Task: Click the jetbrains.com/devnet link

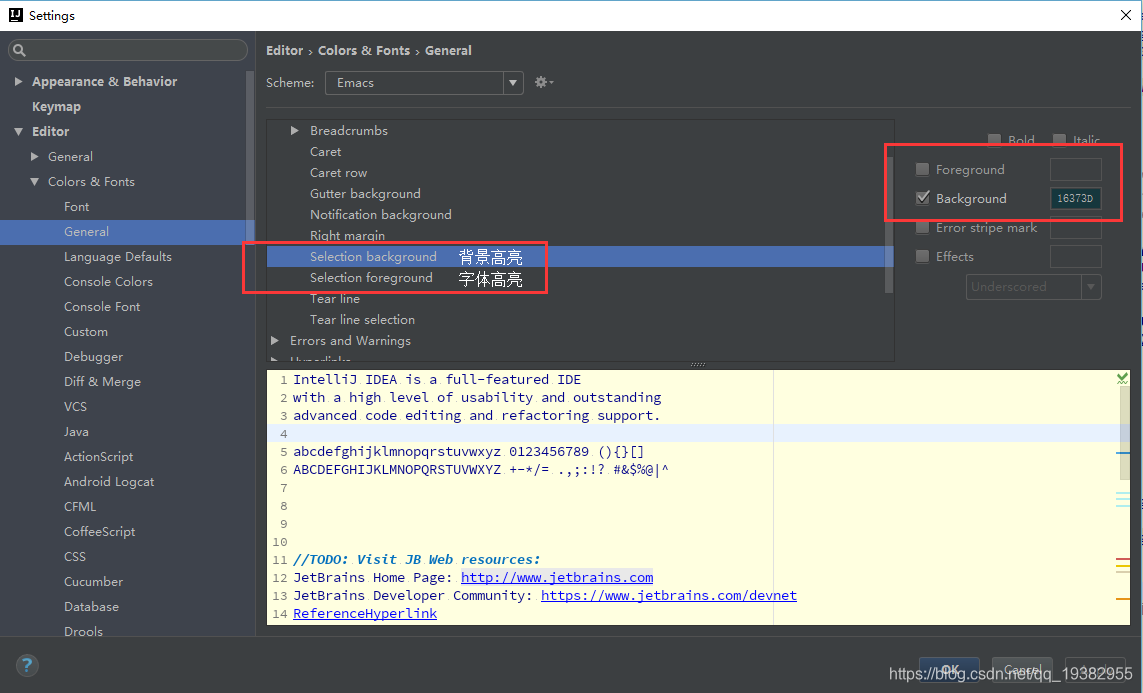Action: (x=668, y=595)
